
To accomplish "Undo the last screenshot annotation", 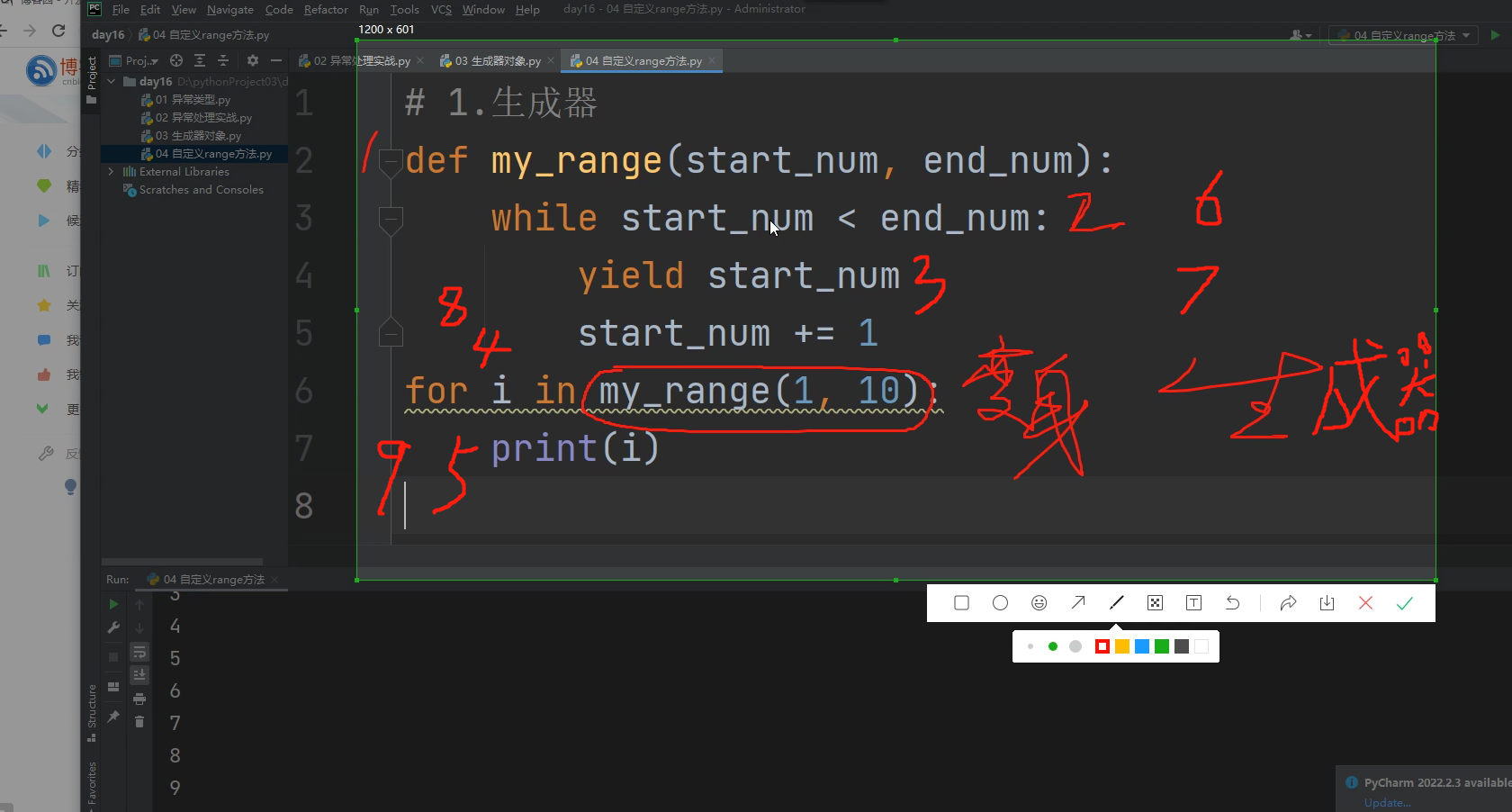I will [1232, 603].
